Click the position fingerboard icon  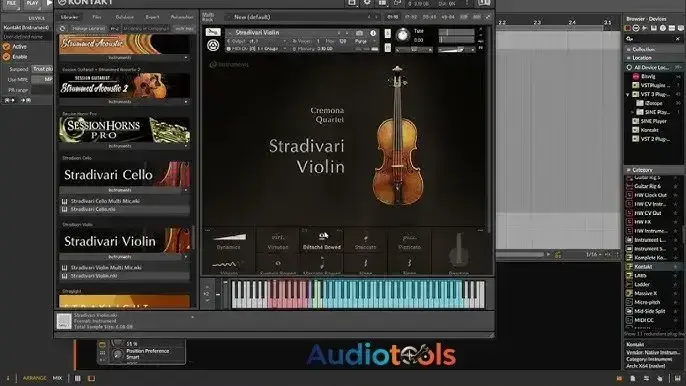point(458,250)
